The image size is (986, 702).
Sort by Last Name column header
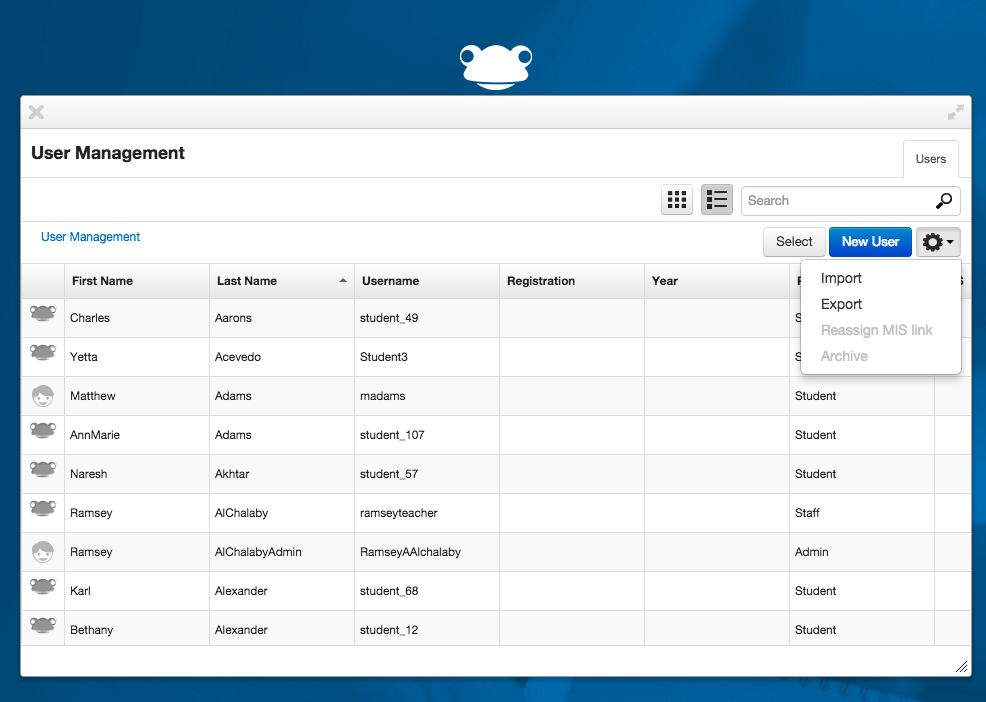point(282,281)
